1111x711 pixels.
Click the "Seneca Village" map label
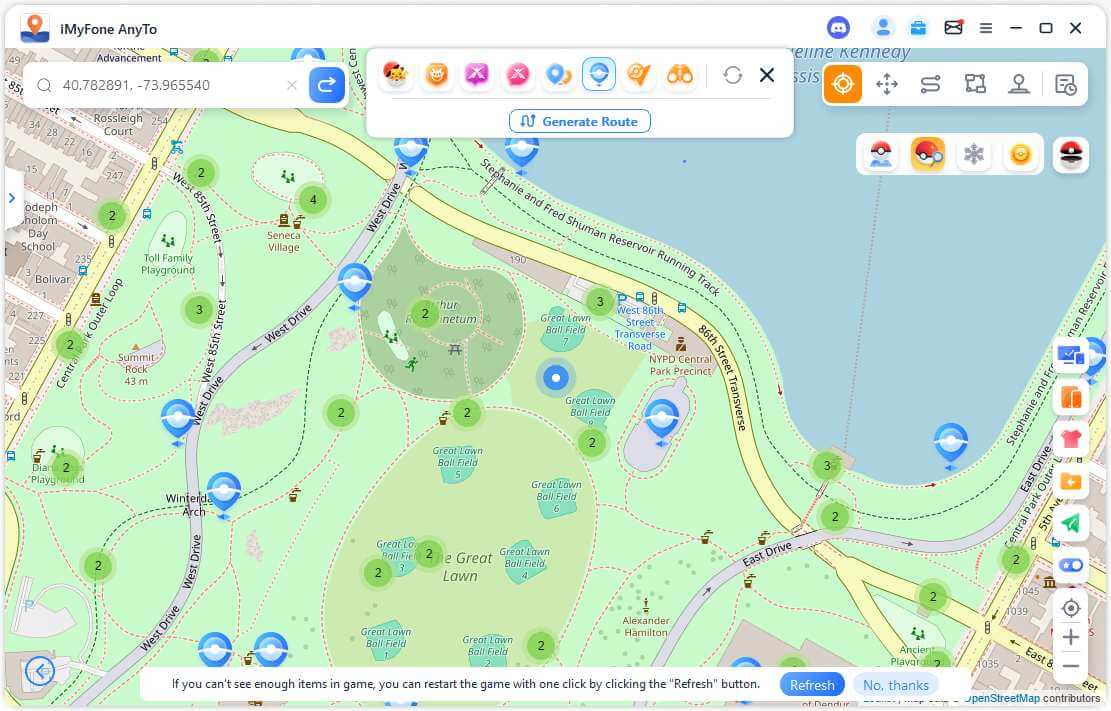(283, 241)
